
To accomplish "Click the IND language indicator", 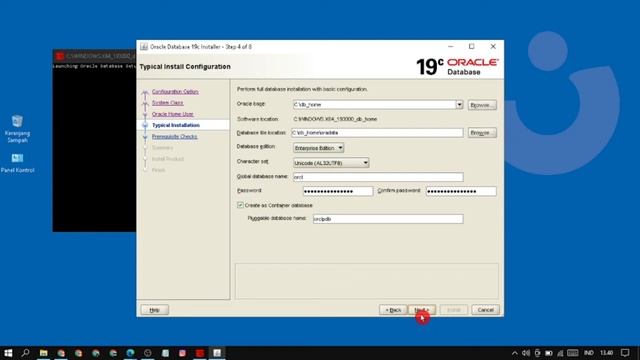I will (x=589, y=353).
